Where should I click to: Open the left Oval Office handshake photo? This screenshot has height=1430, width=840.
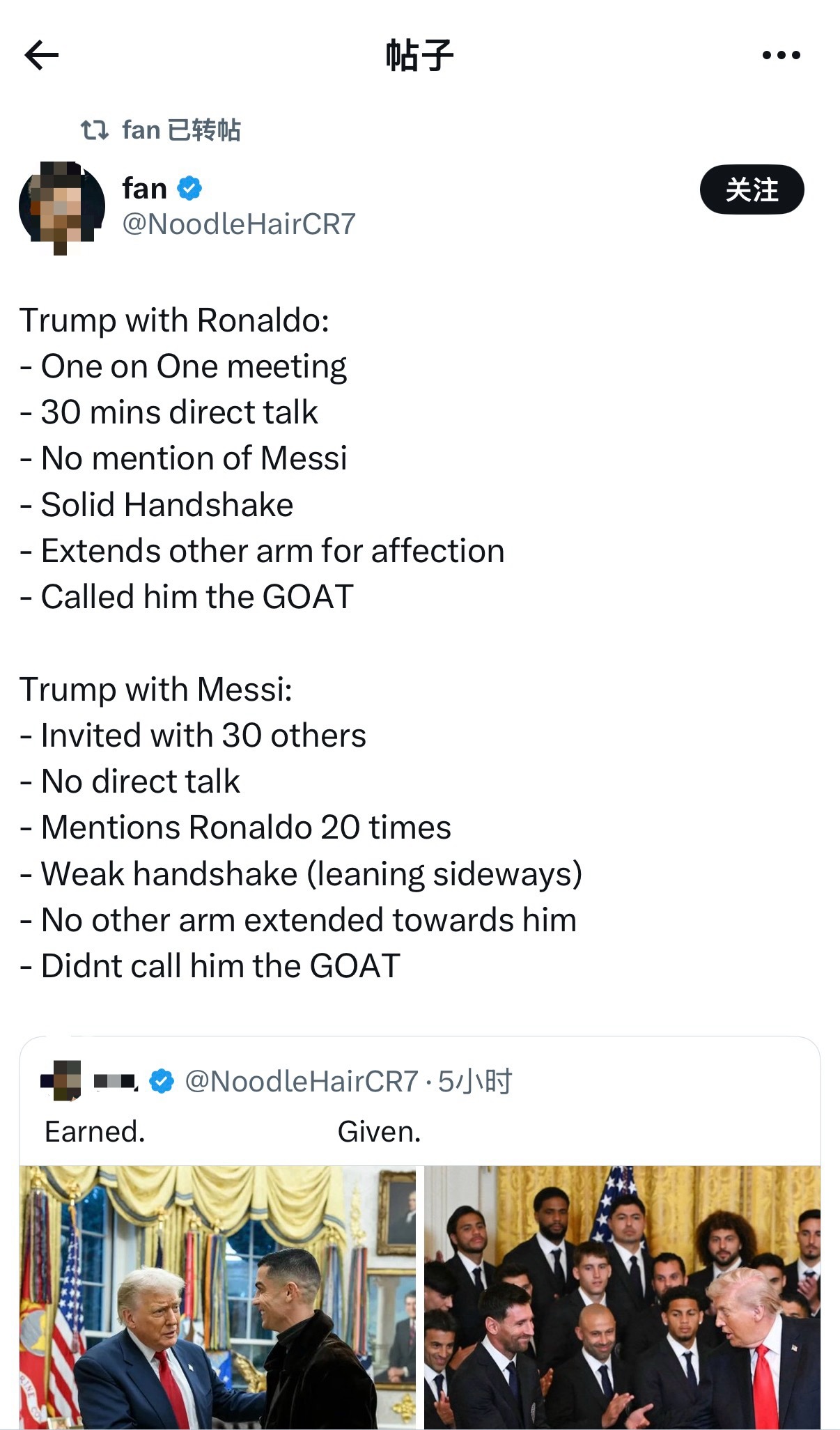coord(217,1297)
